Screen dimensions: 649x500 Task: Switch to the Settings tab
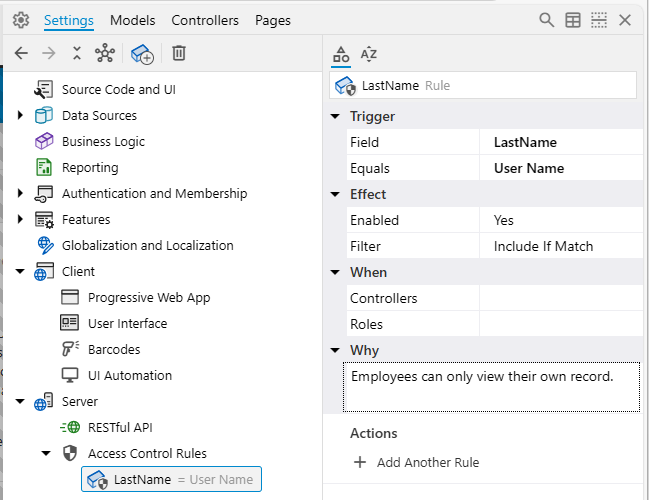(x=69, y=20)
